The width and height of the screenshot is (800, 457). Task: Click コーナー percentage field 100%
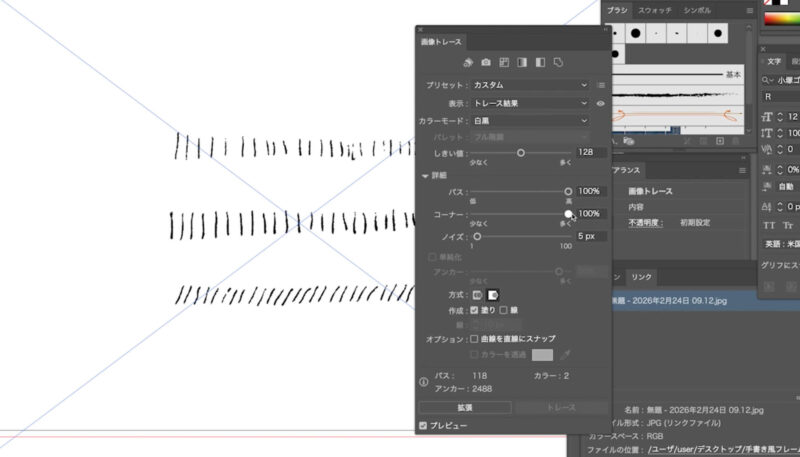[x=591, y=214]
